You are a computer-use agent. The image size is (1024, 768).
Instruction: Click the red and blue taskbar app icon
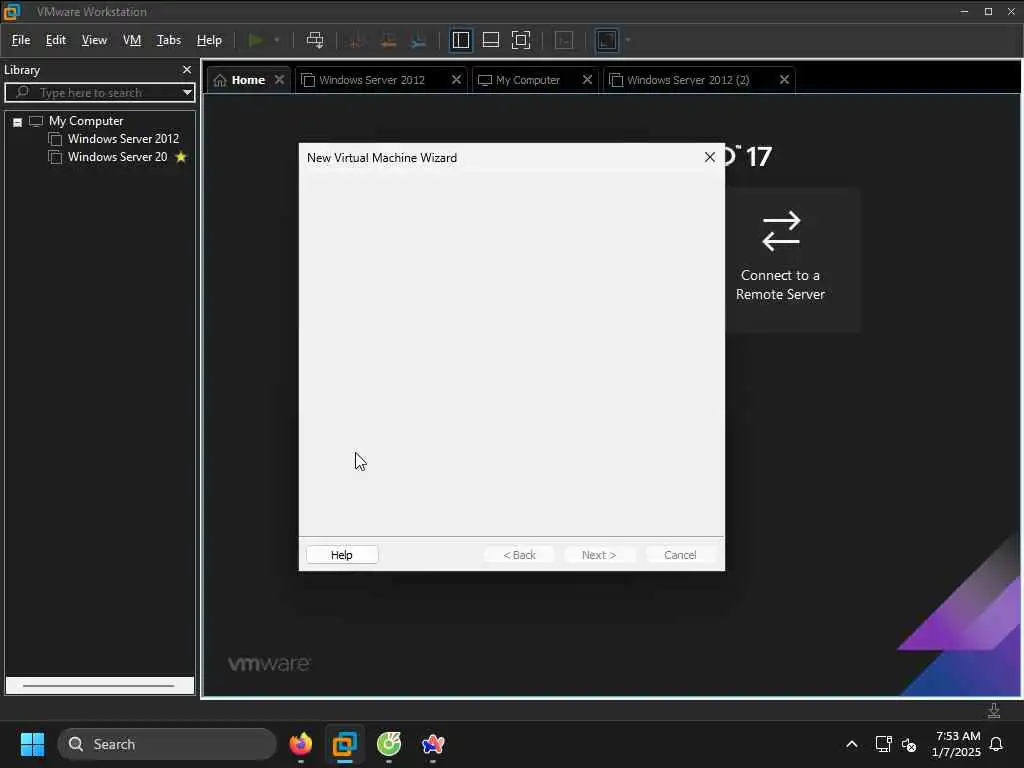click(x=433, y=744)
